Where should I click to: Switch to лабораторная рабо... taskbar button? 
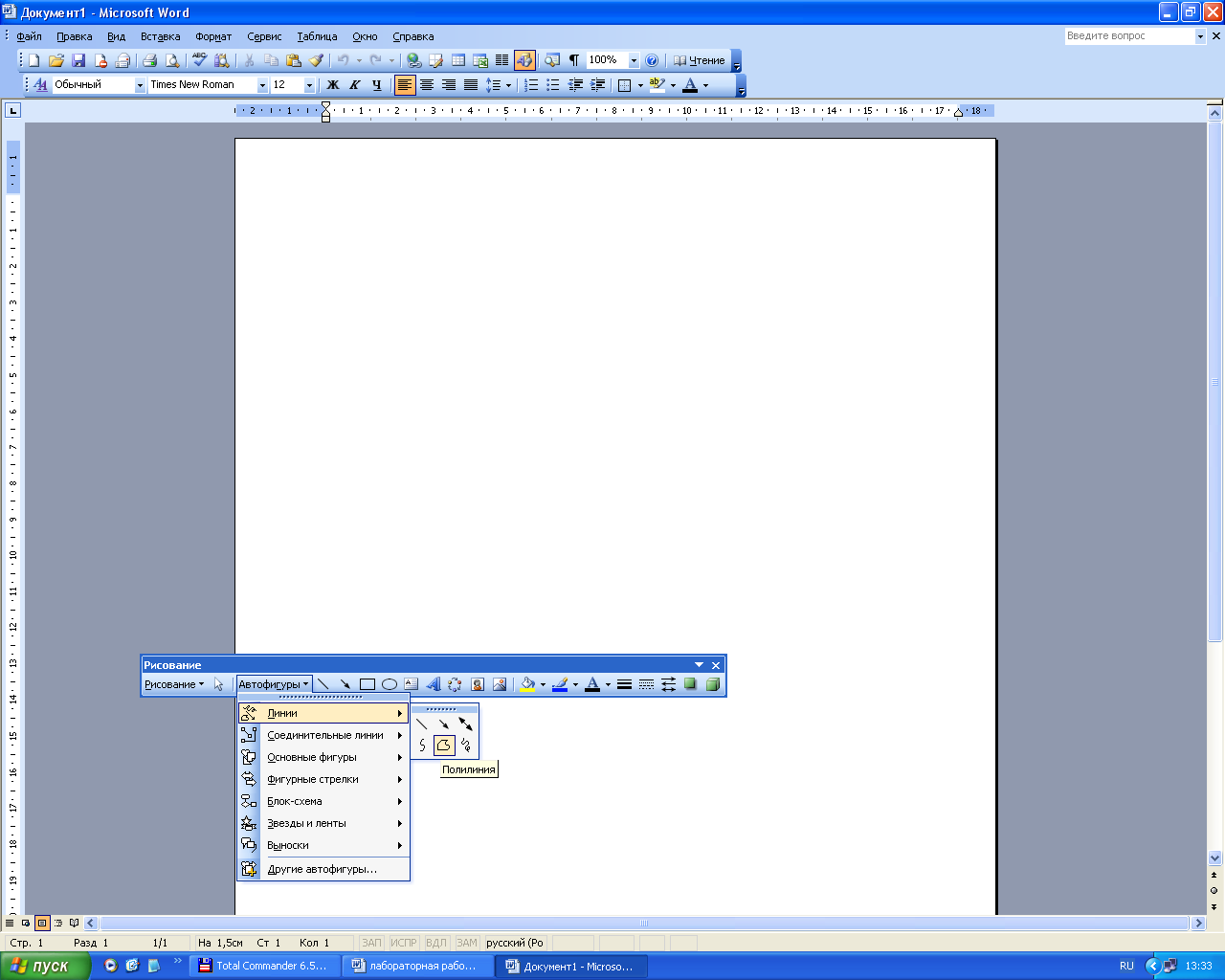tap(418, 966)
